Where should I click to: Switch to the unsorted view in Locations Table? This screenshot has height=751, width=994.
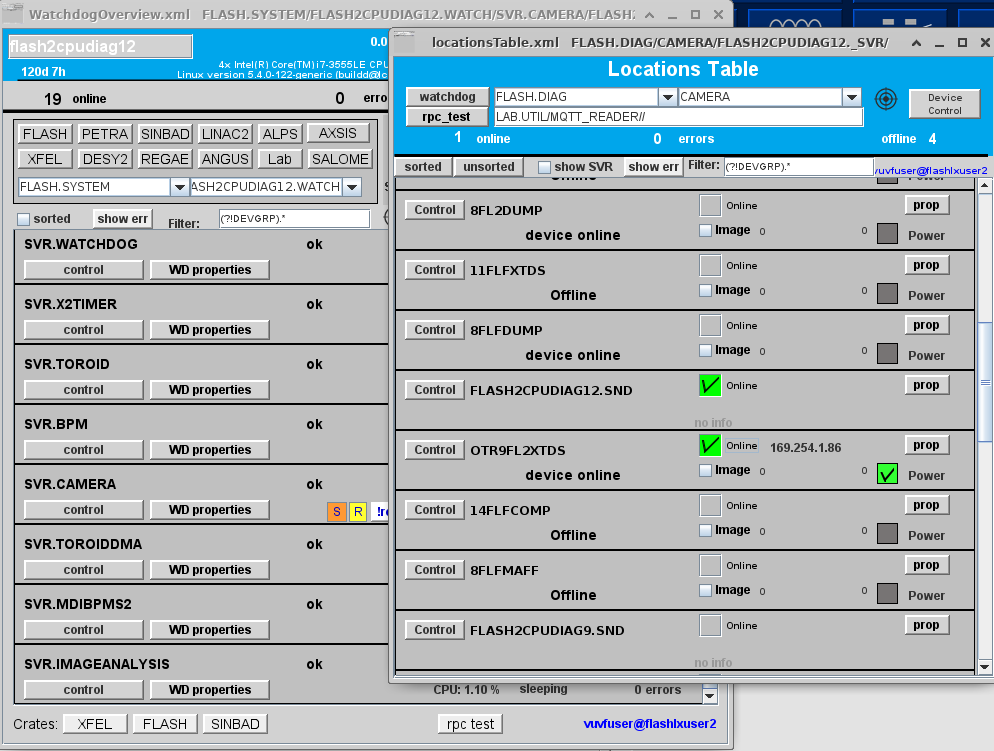pyautogui.click(x=487, y=166)
